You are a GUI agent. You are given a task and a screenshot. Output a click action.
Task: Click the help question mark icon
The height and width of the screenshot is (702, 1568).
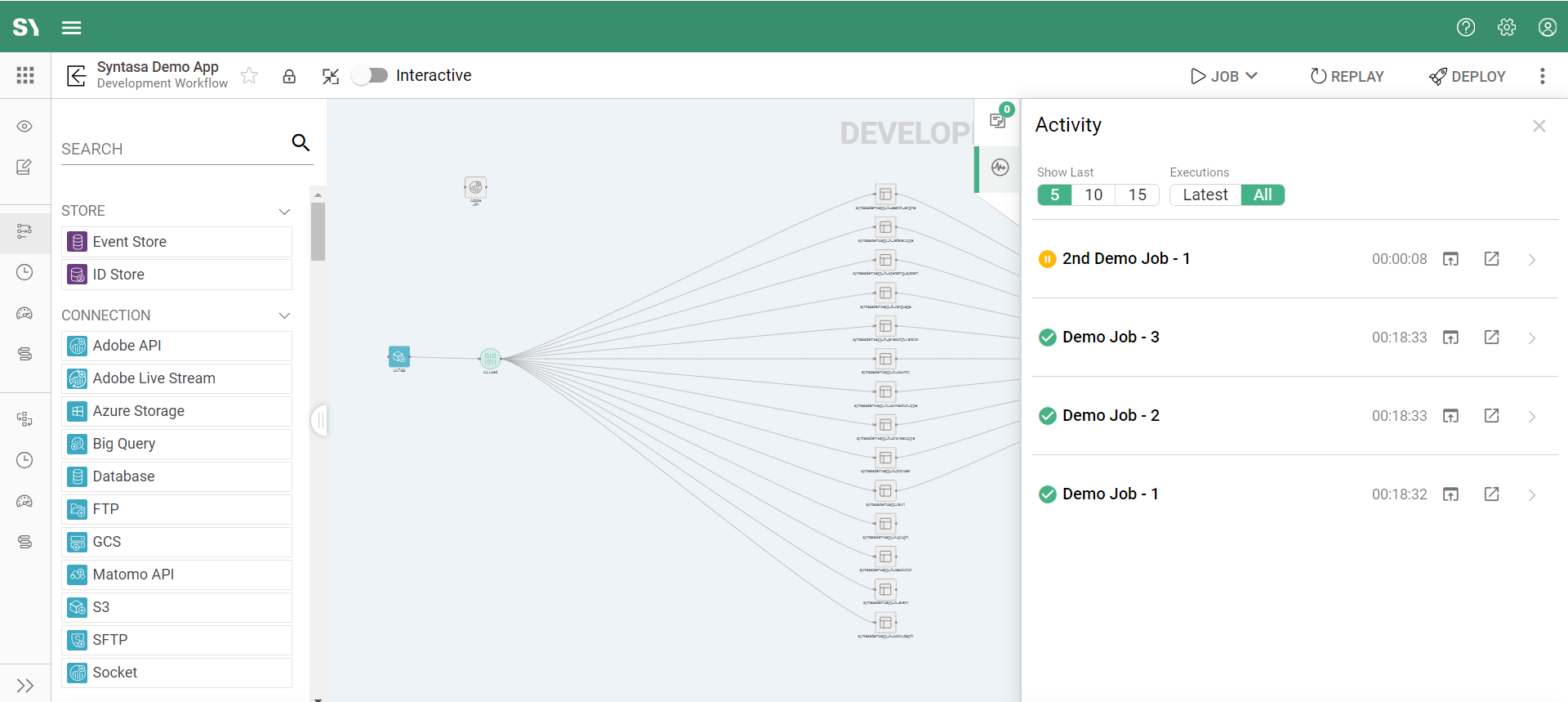coord(1465,27)
